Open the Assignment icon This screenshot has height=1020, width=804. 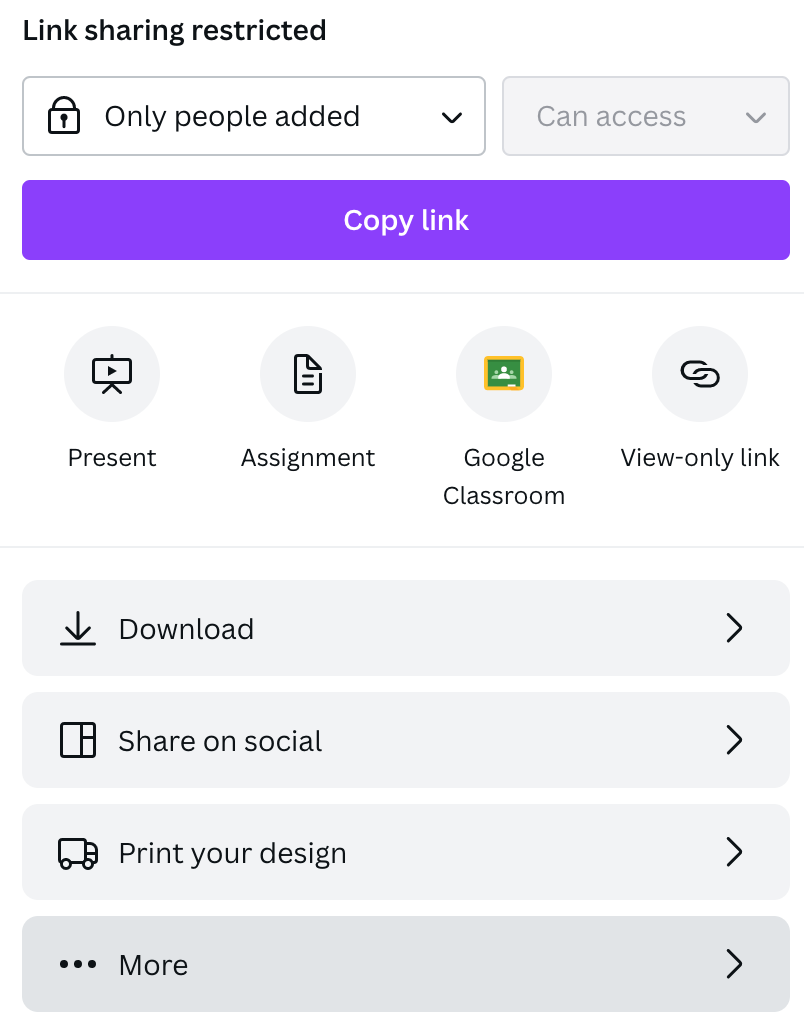(x=308, y=374)
